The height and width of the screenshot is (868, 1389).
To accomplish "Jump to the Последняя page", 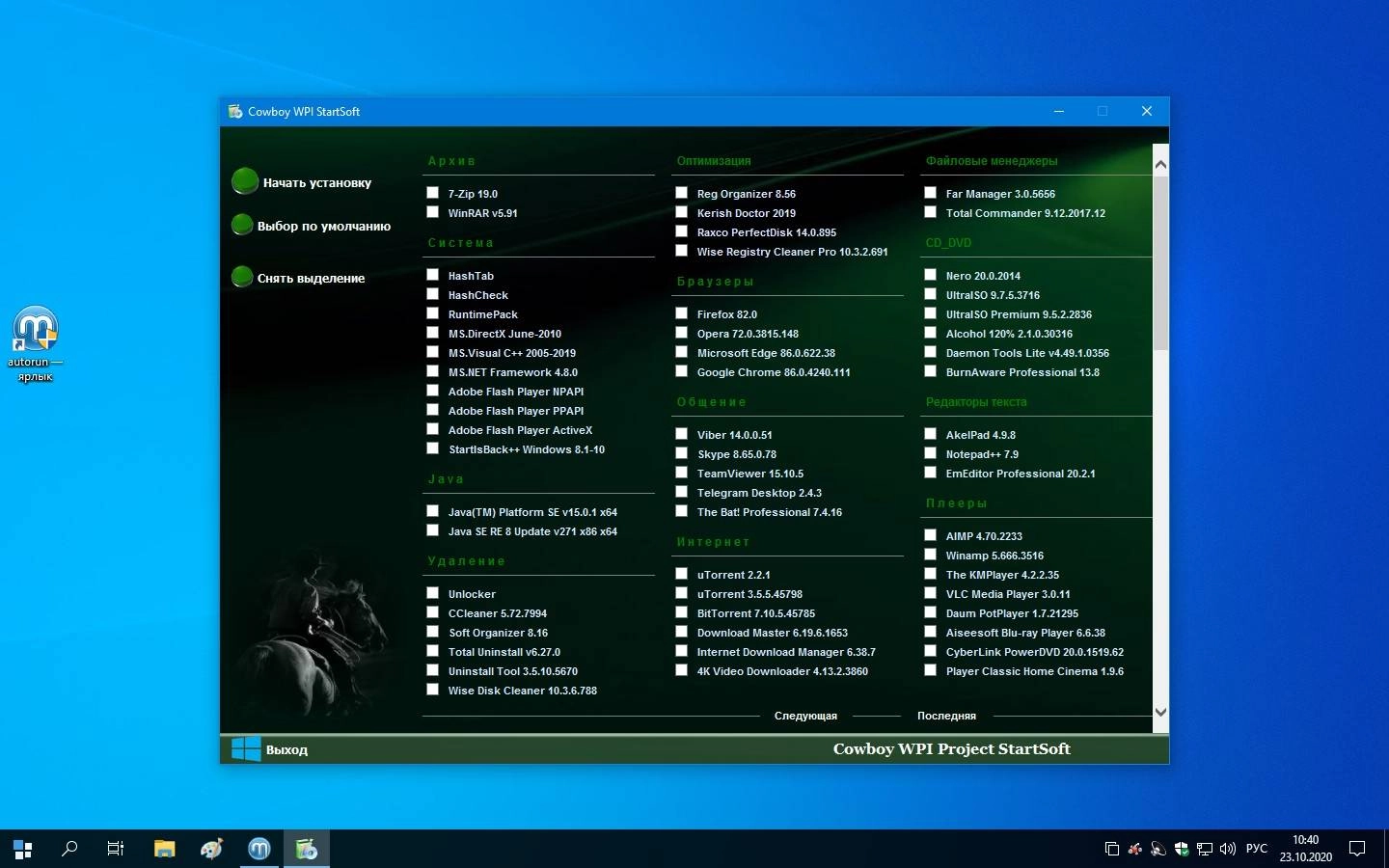I will (946, 716).
